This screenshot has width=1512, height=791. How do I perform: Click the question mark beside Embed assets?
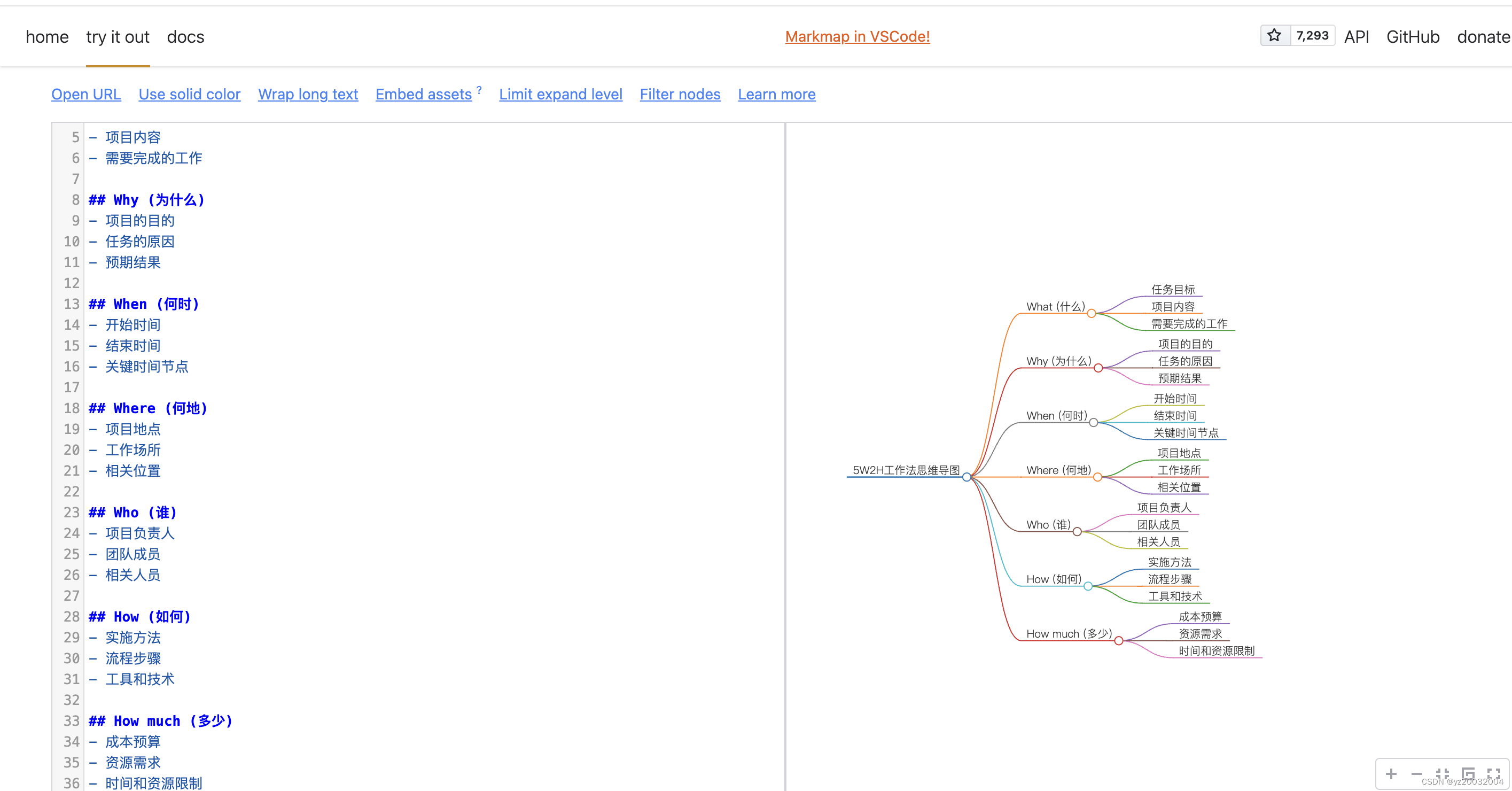coord(479,89)
